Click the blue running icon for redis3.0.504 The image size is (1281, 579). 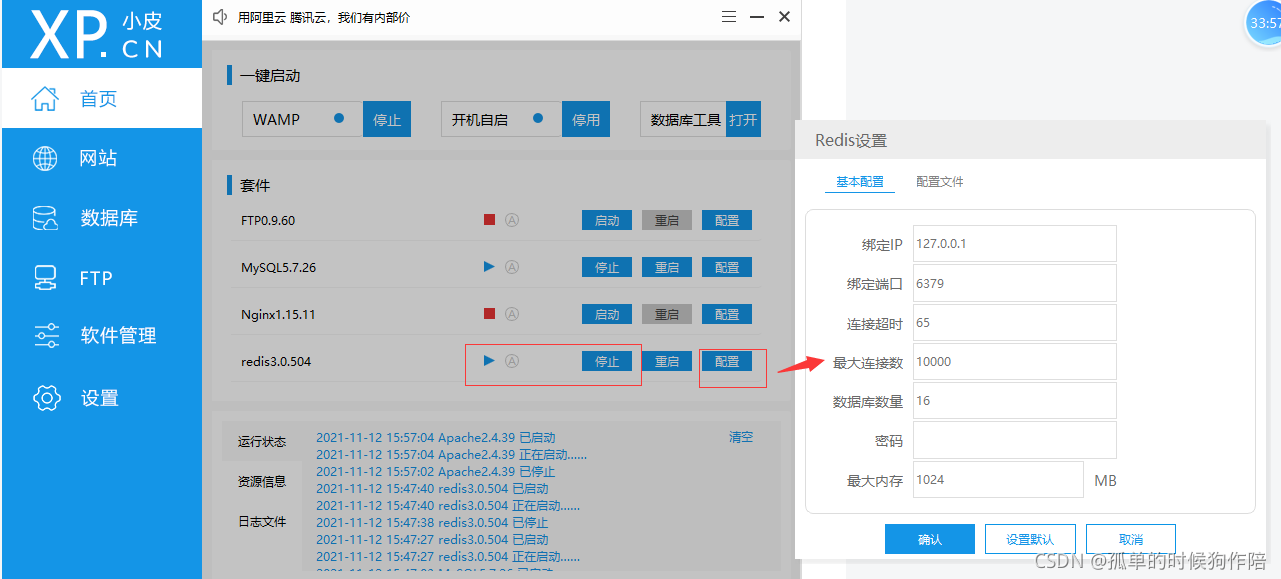[489, 360]
